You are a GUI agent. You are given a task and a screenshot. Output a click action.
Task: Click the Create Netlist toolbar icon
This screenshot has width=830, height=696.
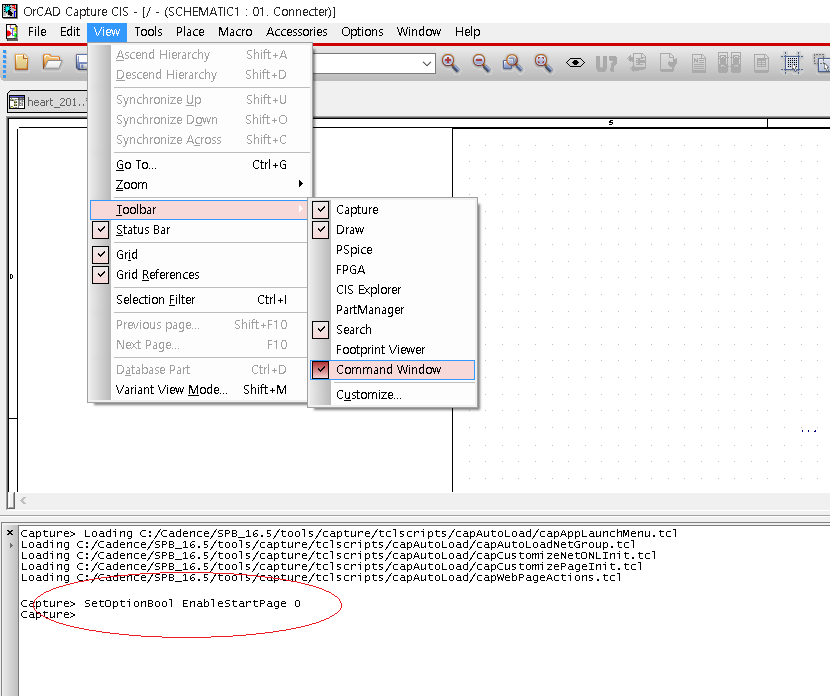(699, 63)
